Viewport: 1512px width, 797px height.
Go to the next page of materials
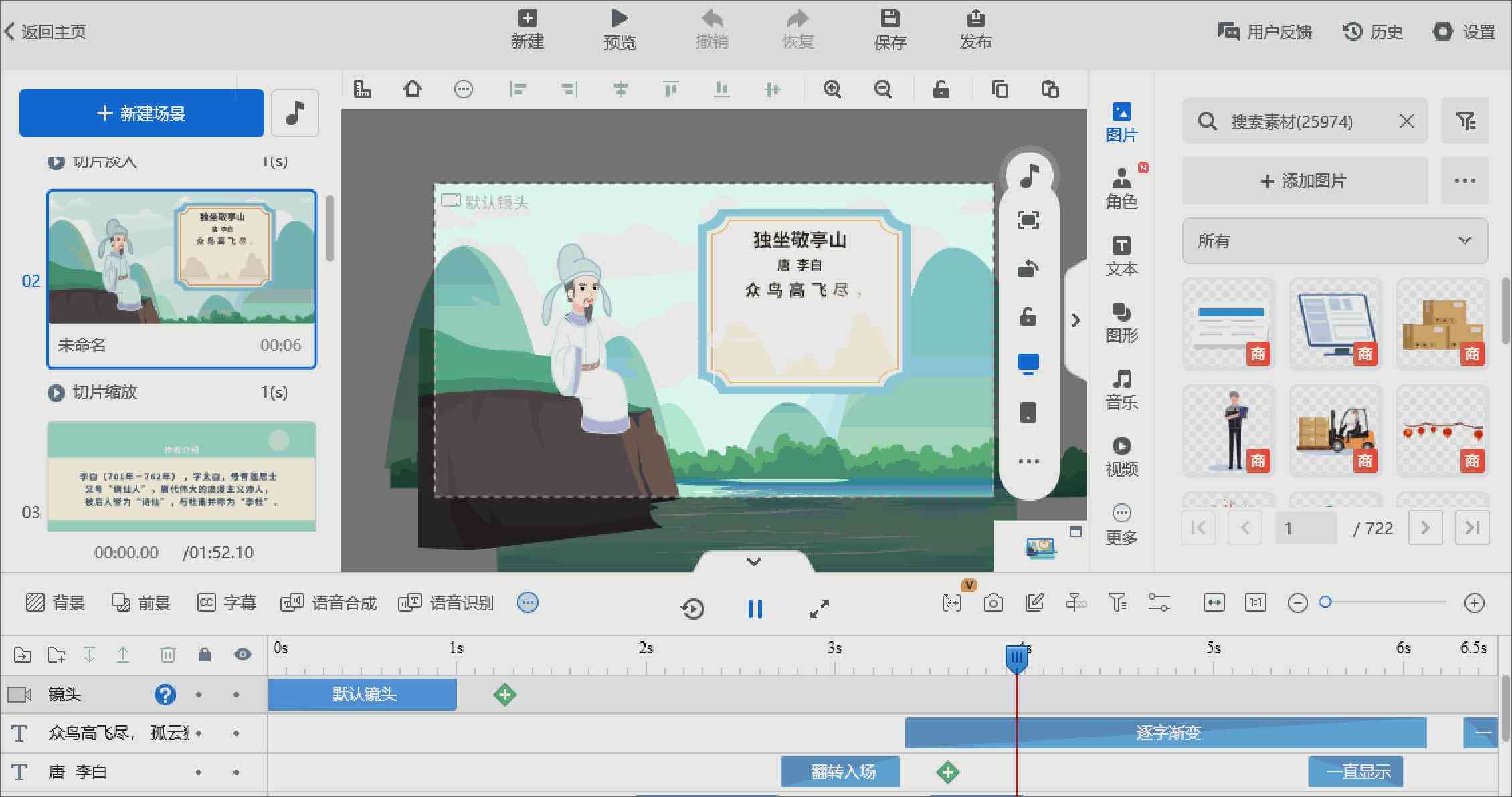click(x=1425, y=528)
